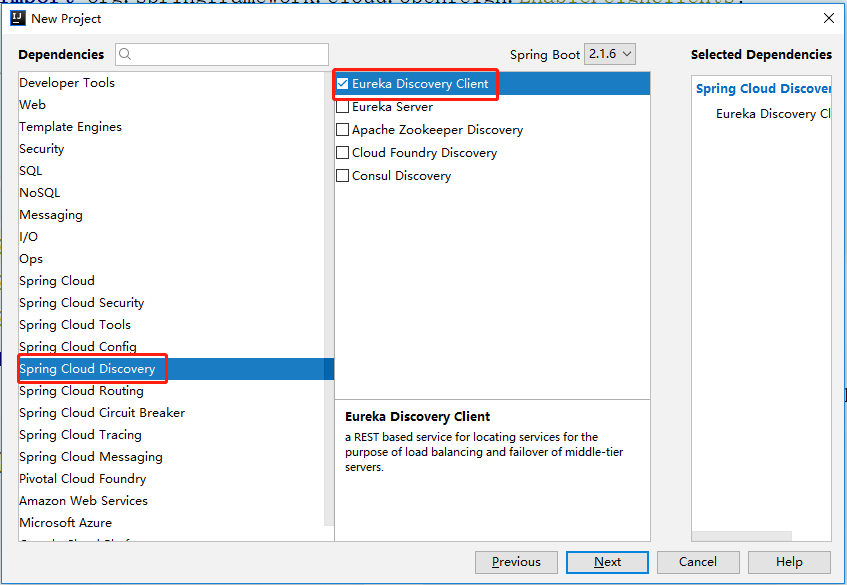Choose the Security category
847x585 pixels.
tap(171, 149)
